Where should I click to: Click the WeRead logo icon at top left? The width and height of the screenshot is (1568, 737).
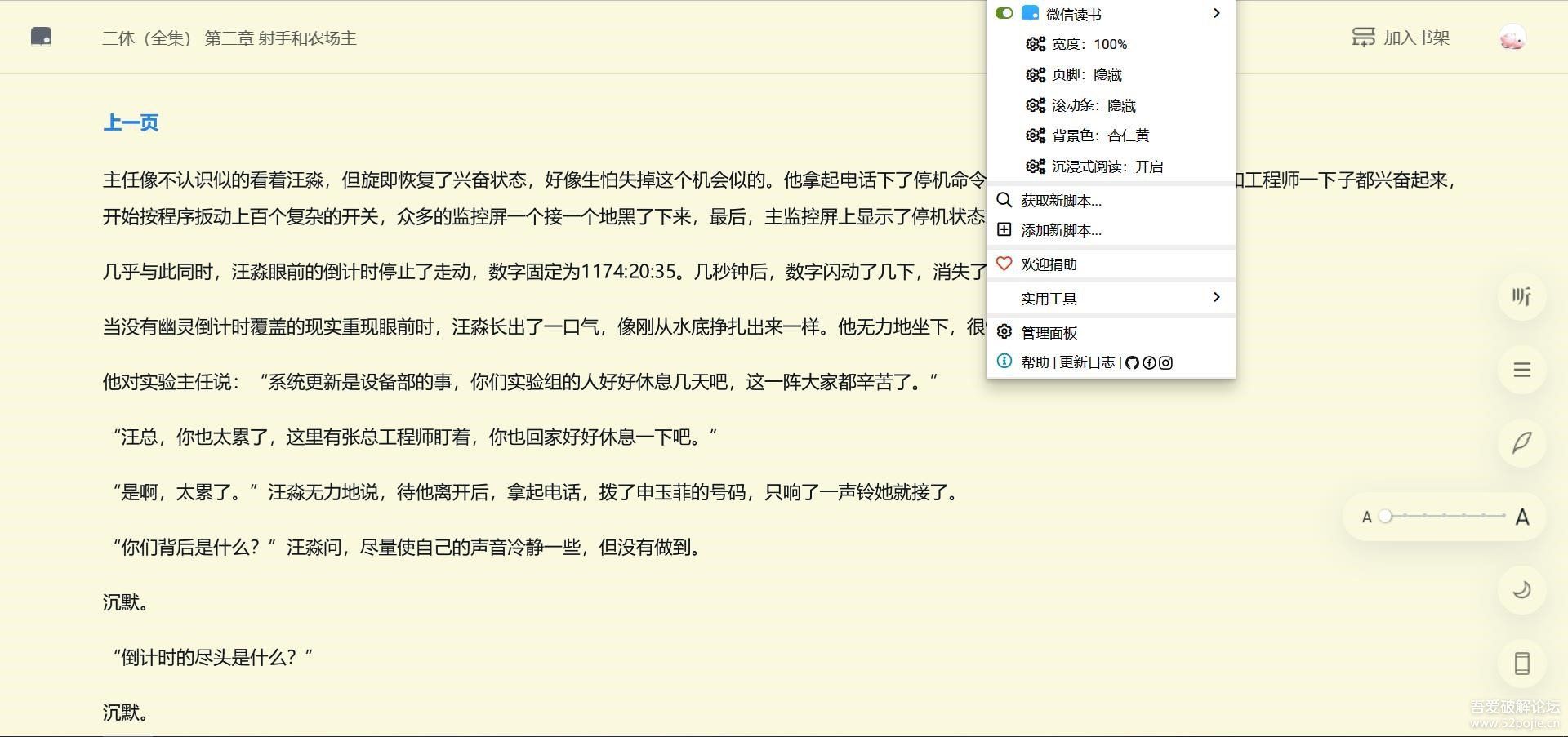(x=41, y=38)
